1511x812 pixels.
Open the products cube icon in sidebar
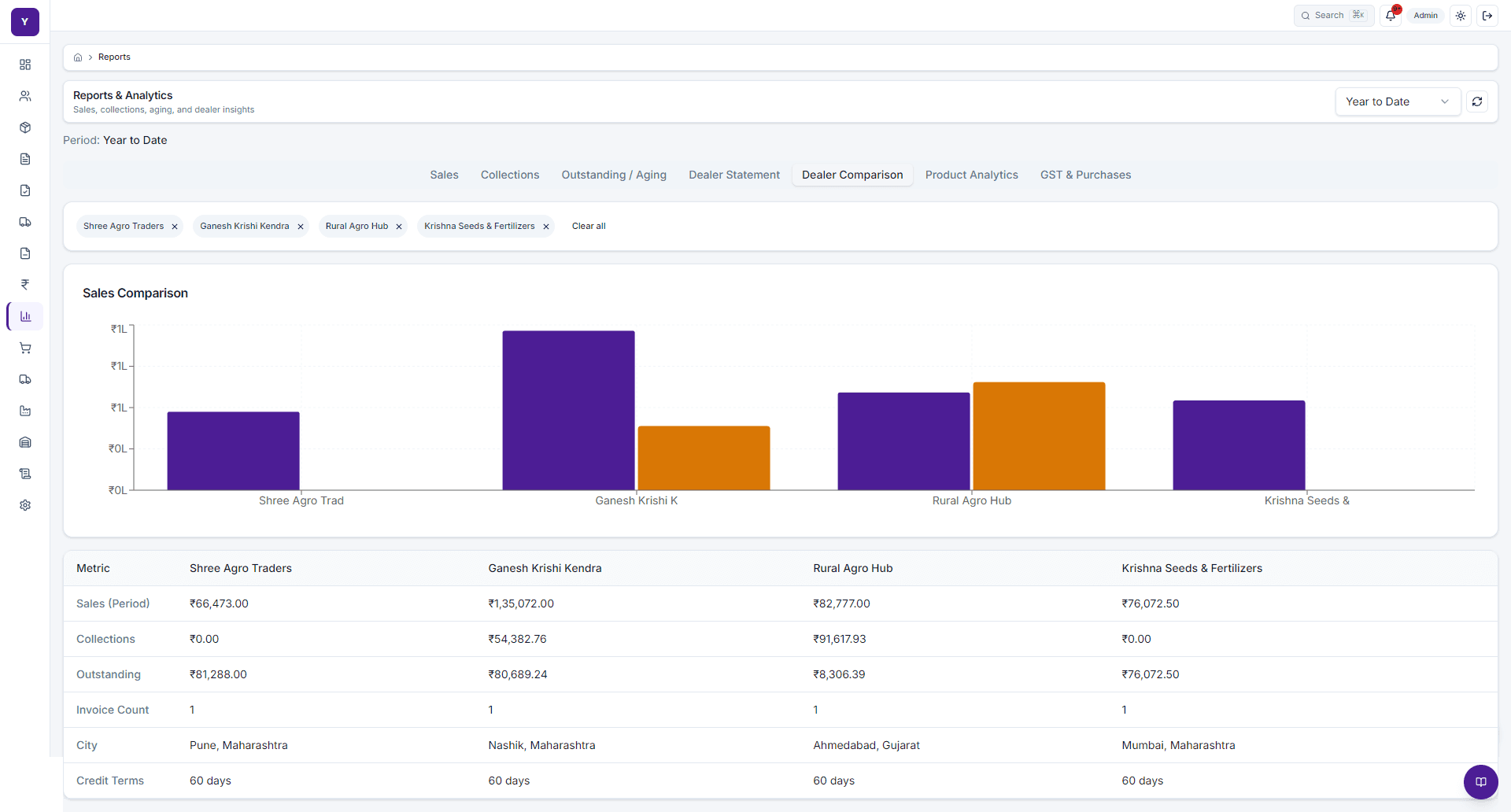(25, 127)
